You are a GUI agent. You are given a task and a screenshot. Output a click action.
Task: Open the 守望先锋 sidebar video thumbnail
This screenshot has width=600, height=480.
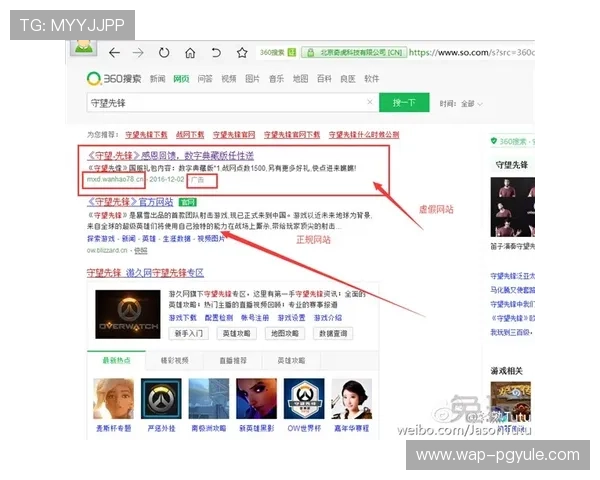point(513,207)
